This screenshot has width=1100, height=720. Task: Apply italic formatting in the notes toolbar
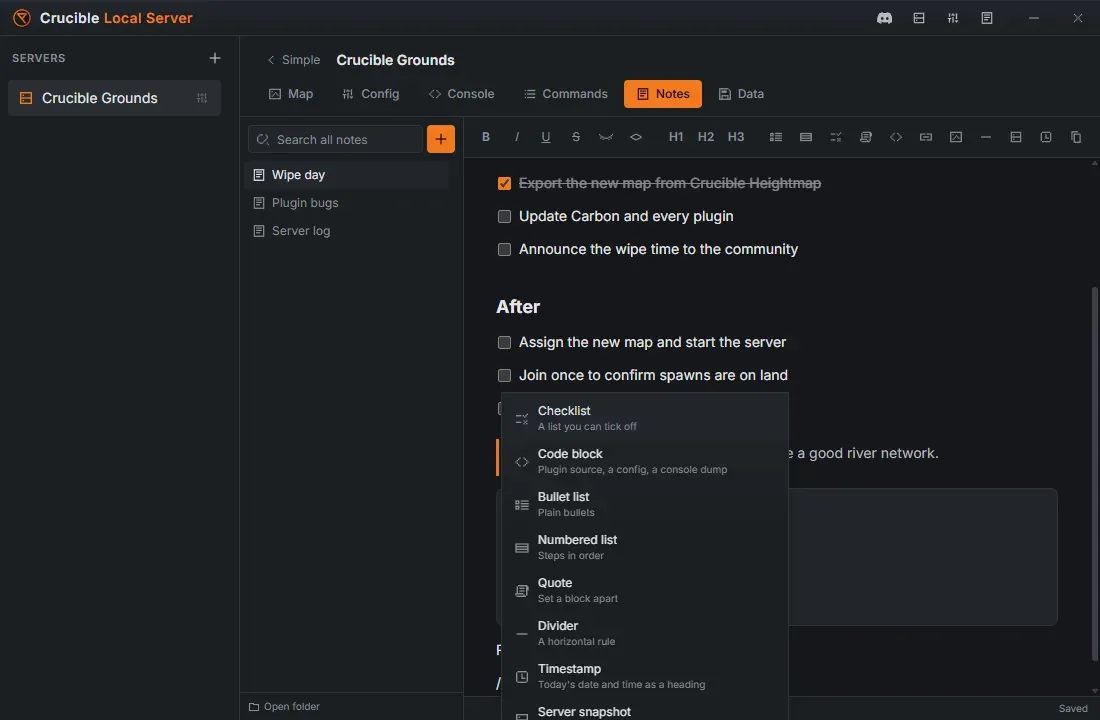(516, 137)
